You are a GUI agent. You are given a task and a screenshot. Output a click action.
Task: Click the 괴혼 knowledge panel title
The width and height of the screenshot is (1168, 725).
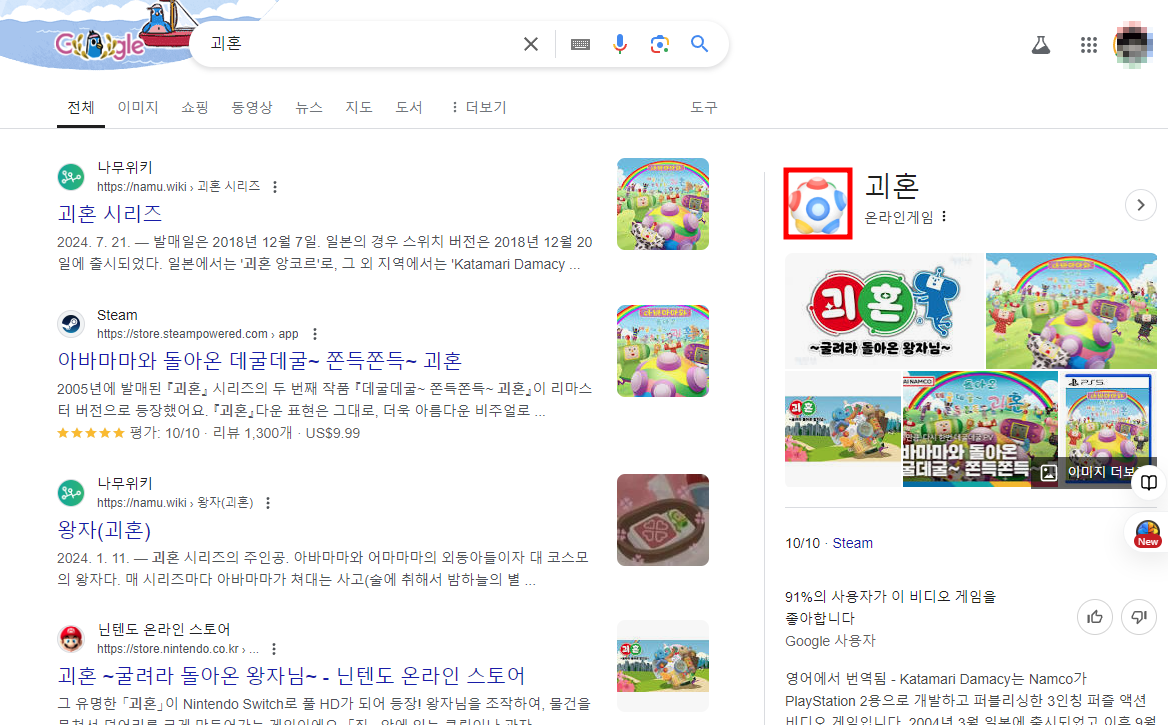tap(892, 186)
